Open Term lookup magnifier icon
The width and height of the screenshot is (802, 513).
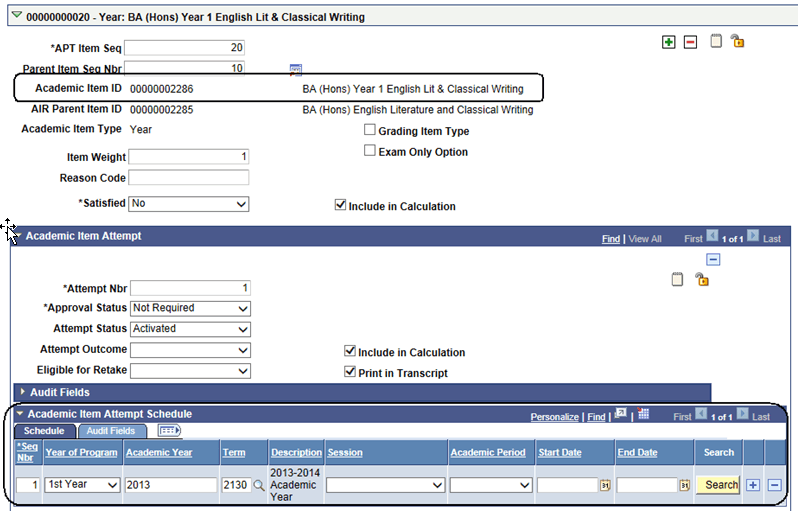[259, 485]
